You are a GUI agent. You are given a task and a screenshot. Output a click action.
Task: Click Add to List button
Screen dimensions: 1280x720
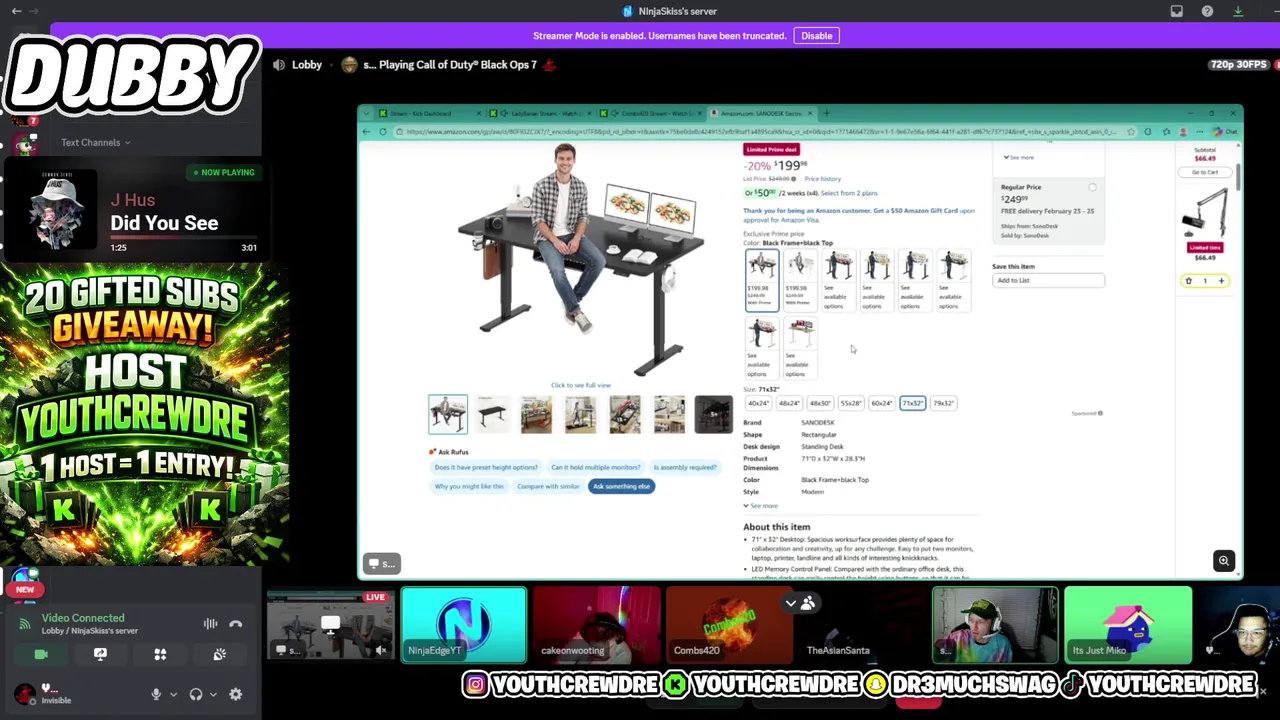point(1048,280)
